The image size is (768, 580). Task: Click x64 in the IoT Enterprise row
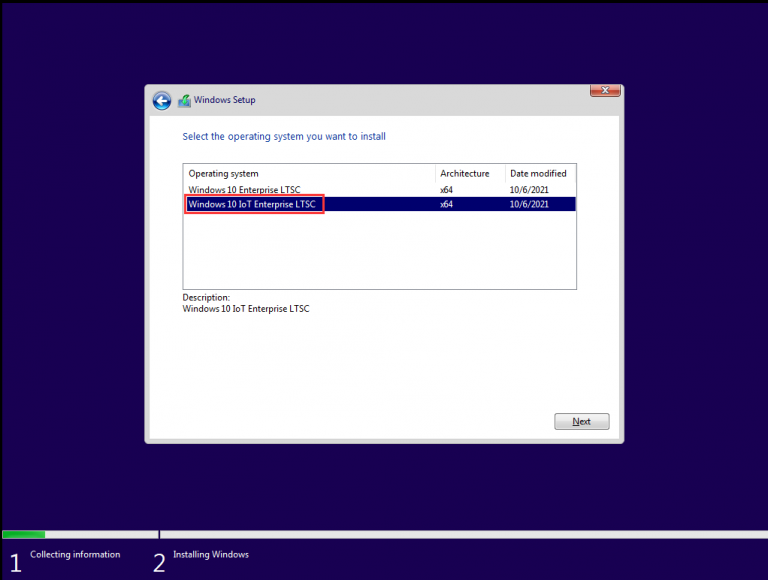pyautogui.click(x=447, y=204)
